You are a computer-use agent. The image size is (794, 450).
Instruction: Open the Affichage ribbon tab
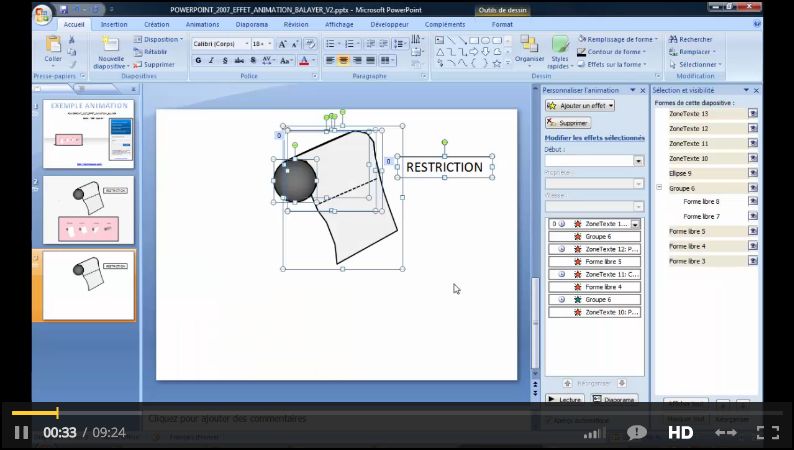339,24
